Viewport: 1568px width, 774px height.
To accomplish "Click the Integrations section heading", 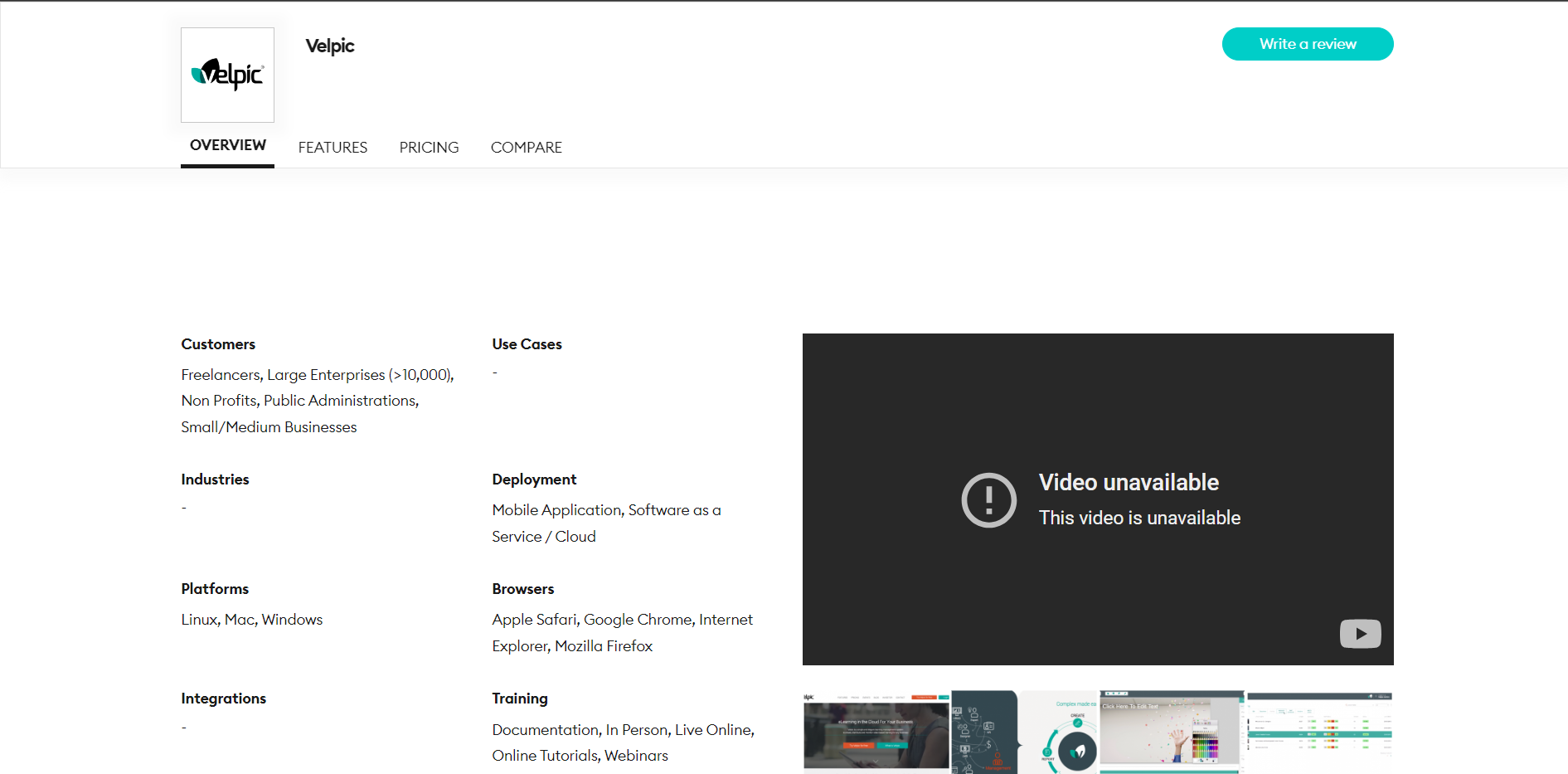I will click(x=223, y=699).
